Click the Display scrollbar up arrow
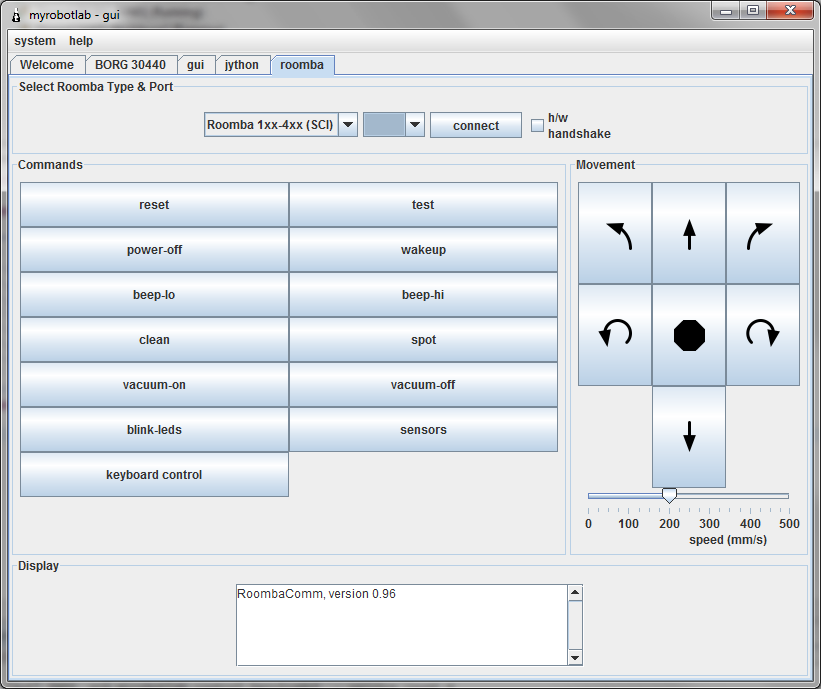 point(575,593)
